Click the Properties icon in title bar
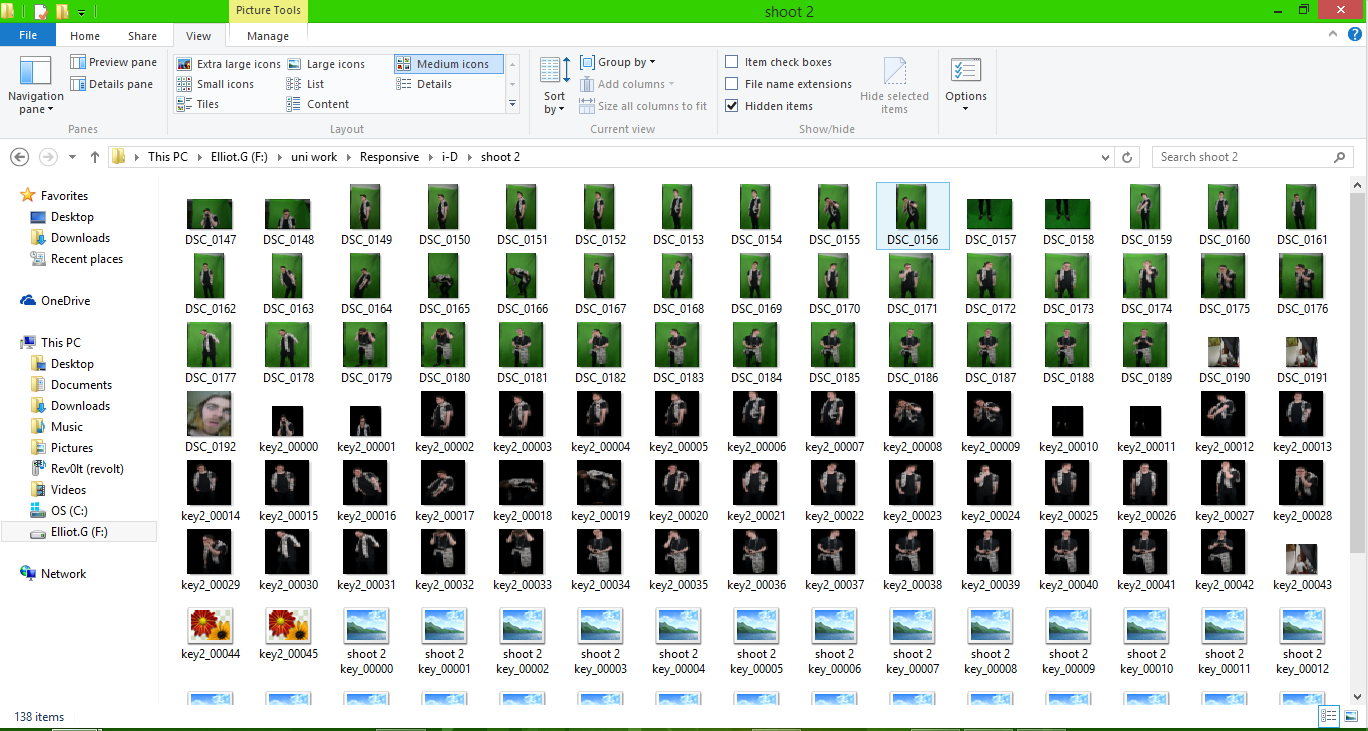This screenshot has width=1368, height=731. 41,11
